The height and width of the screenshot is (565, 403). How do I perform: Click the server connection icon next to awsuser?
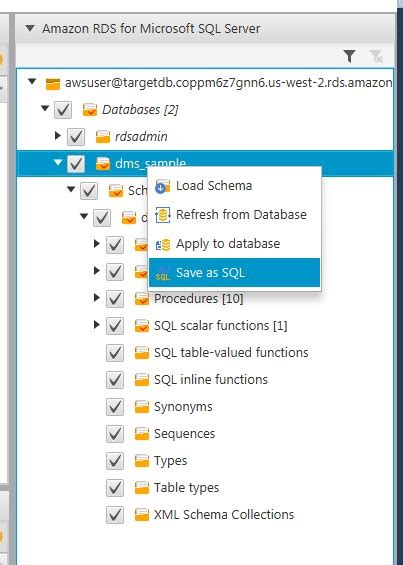(53, 84)
